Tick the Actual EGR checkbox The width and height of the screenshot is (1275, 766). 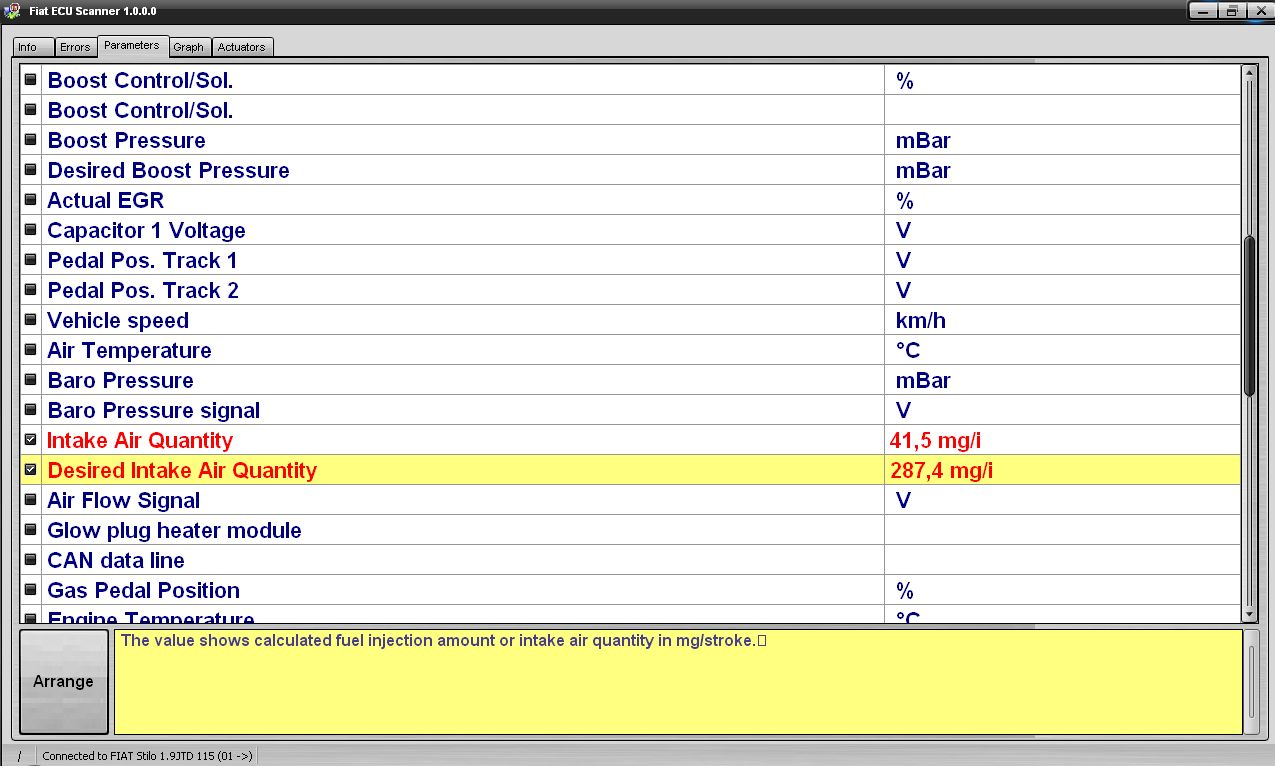coord(30,199)
